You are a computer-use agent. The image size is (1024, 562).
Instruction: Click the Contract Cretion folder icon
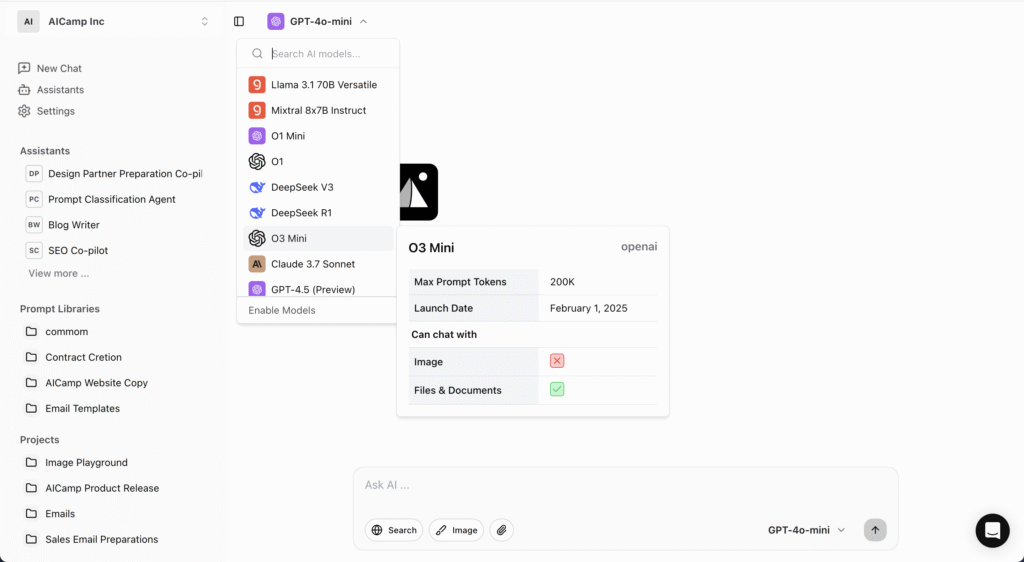pyautogui.click(x=31, y=357)
